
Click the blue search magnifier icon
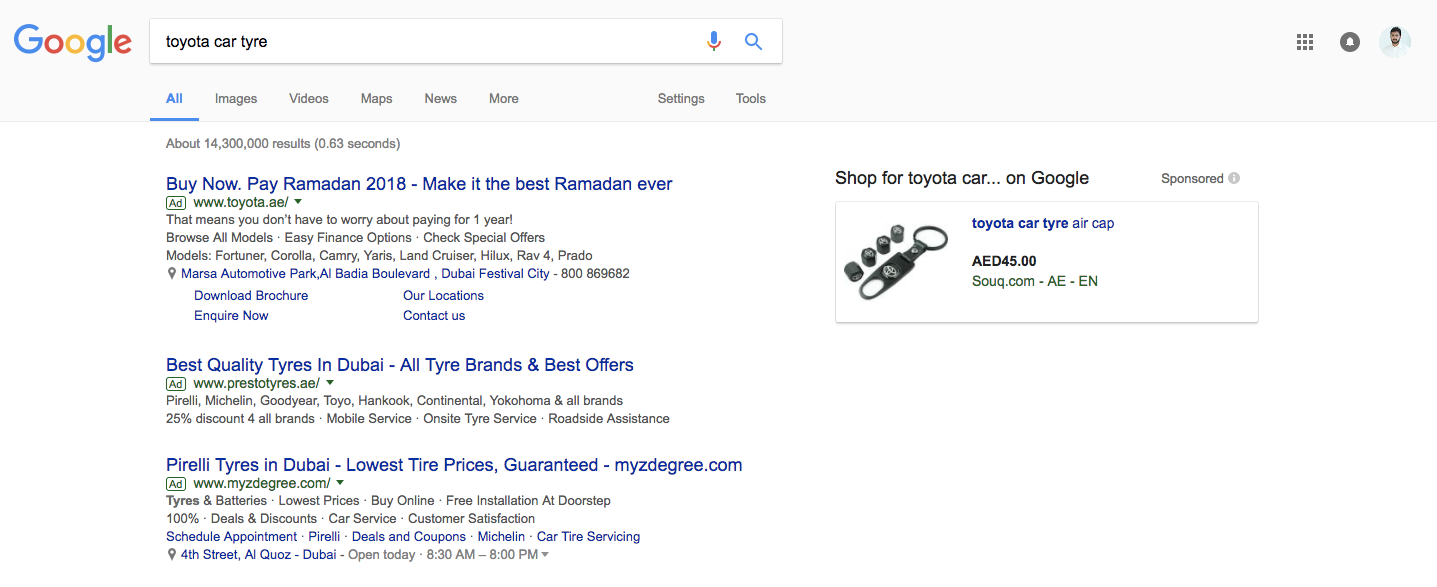[x=754, y=41]
